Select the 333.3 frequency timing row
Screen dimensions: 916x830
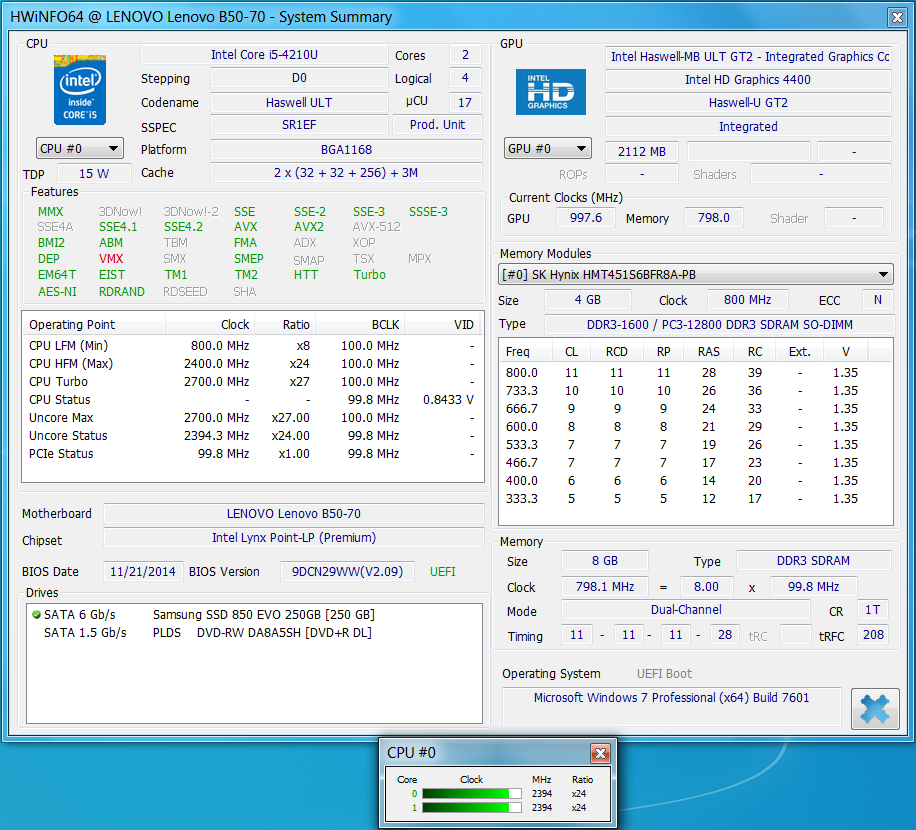click(x=695, y=499)
